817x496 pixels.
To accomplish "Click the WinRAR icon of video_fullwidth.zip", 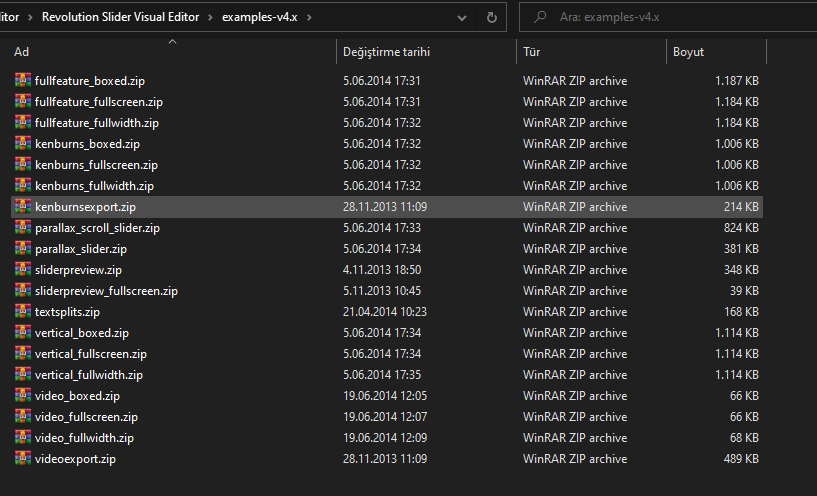I will point(22,437).
